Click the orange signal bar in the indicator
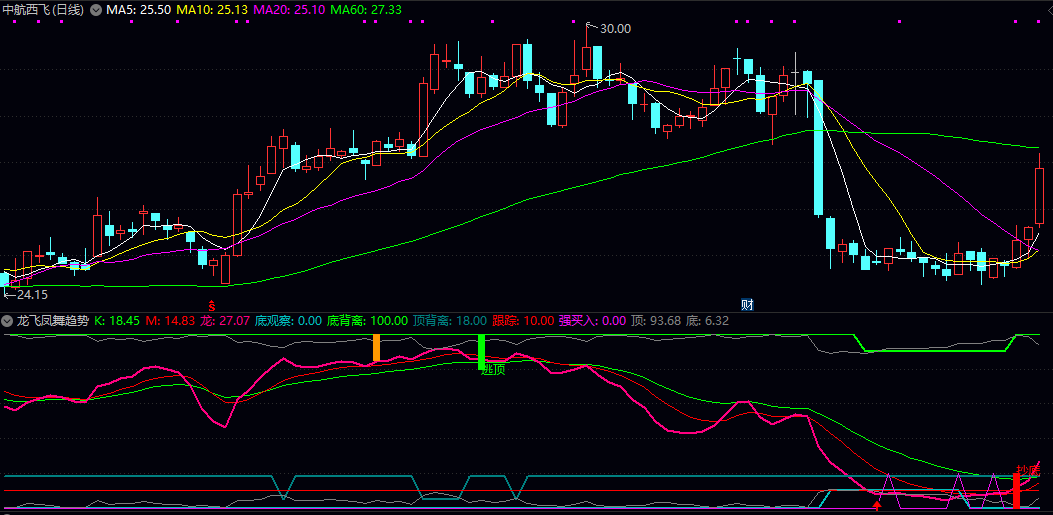Viewport: 1053px width, 515px height. coord(376,347)
